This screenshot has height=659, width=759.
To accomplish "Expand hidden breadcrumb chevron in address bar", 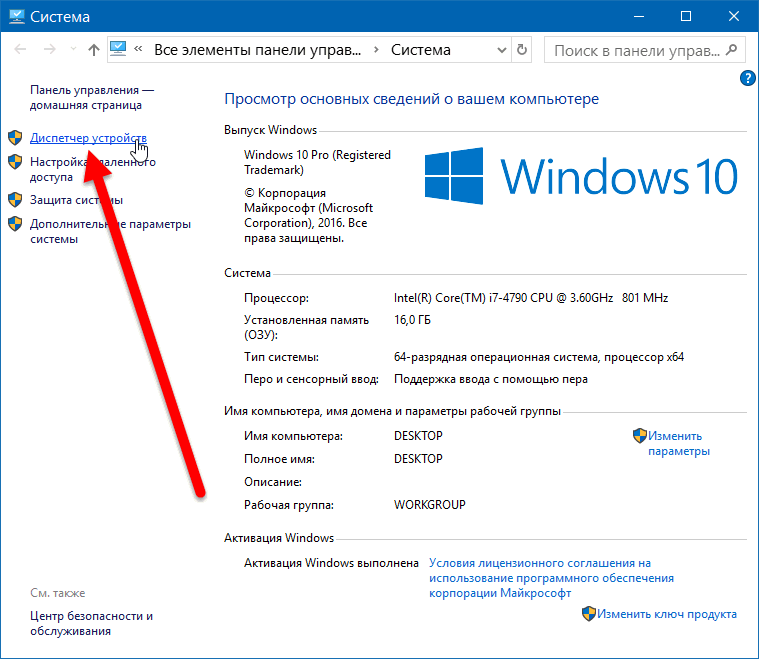I will click(x=138, y=48).
